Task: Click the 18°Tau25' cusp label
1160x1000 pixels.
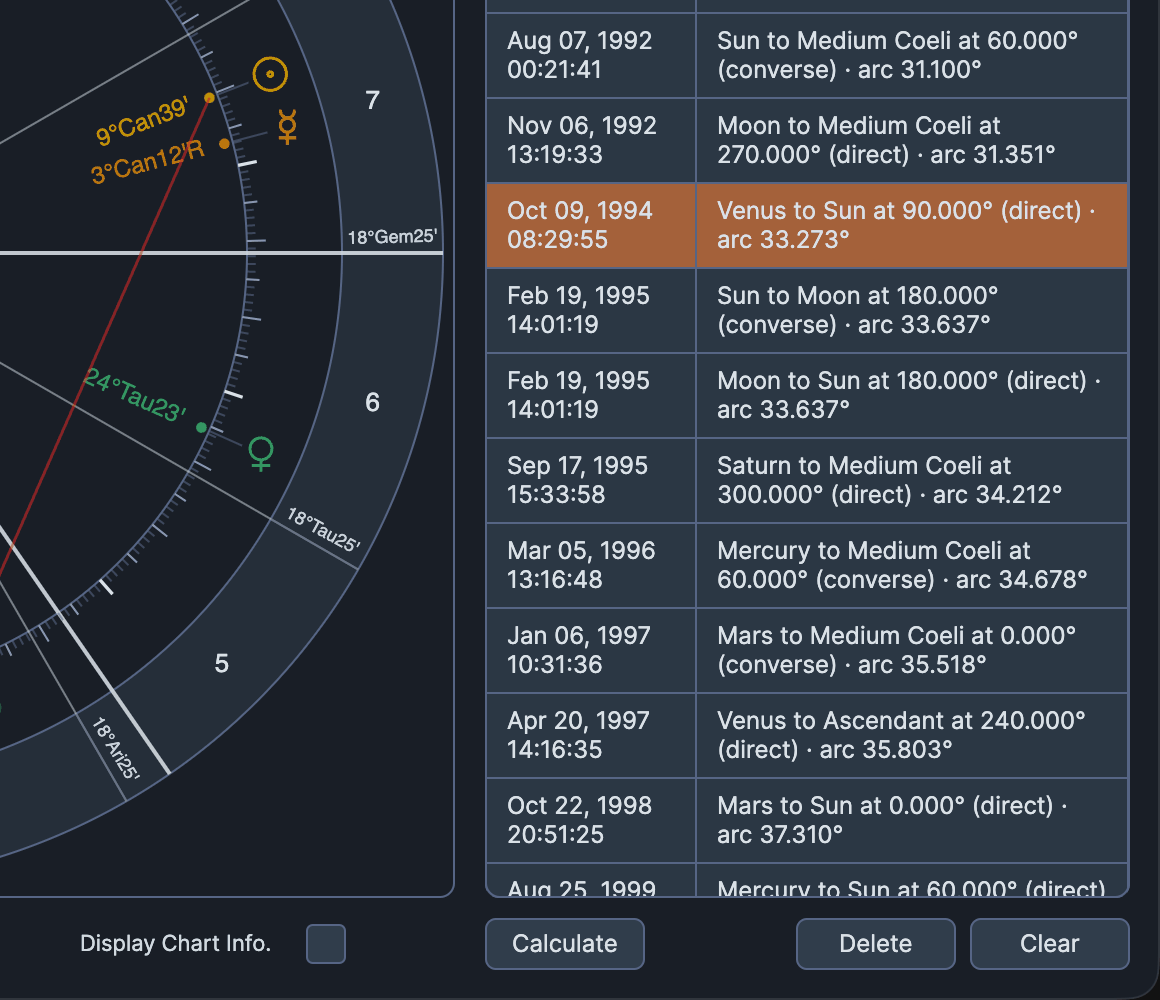Action: tap(323, 530)
